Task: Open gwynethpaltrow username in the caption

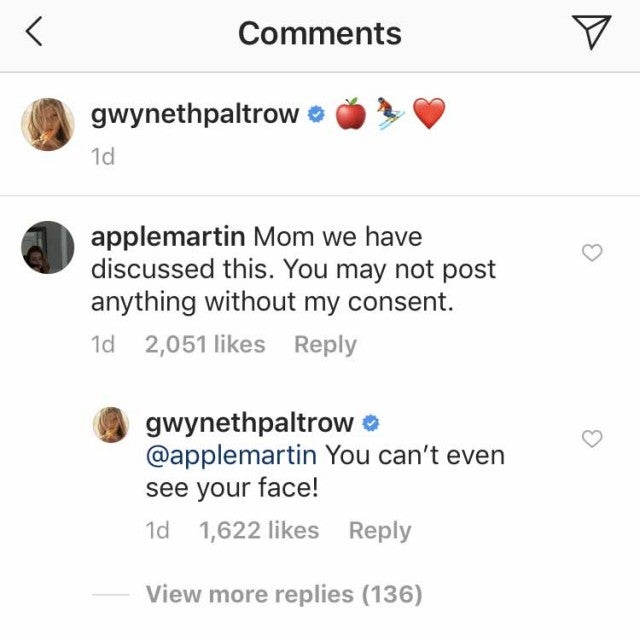Action: pyautogui.click(x=195, y=114)
